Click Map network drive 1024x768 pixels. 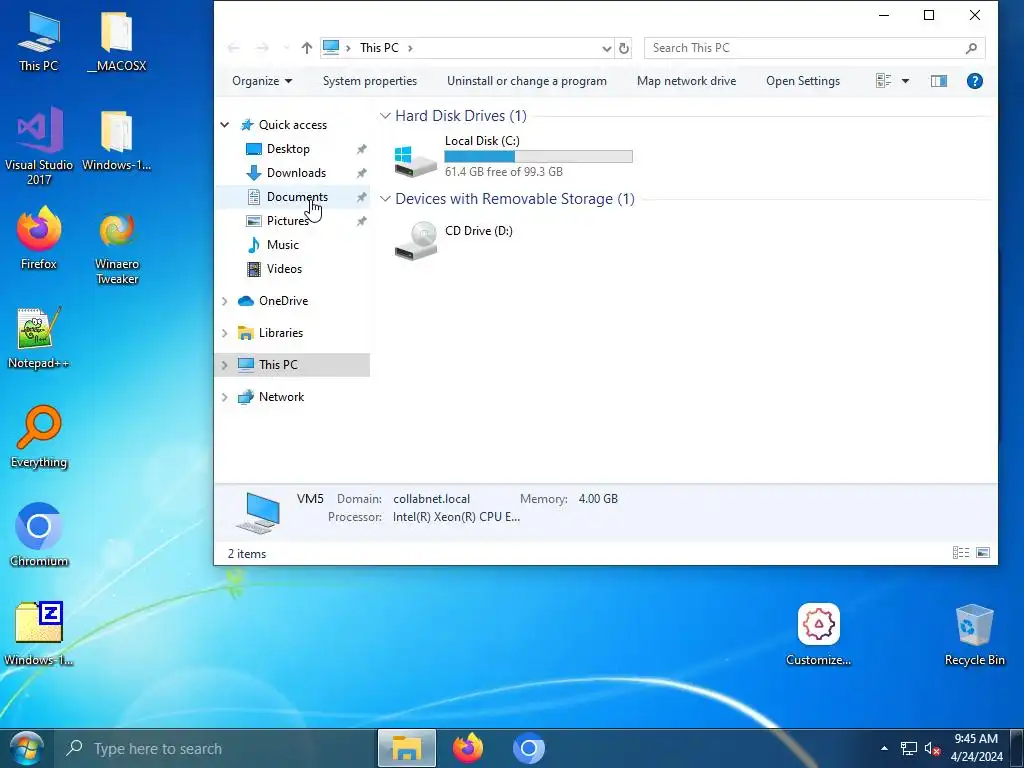686,81
